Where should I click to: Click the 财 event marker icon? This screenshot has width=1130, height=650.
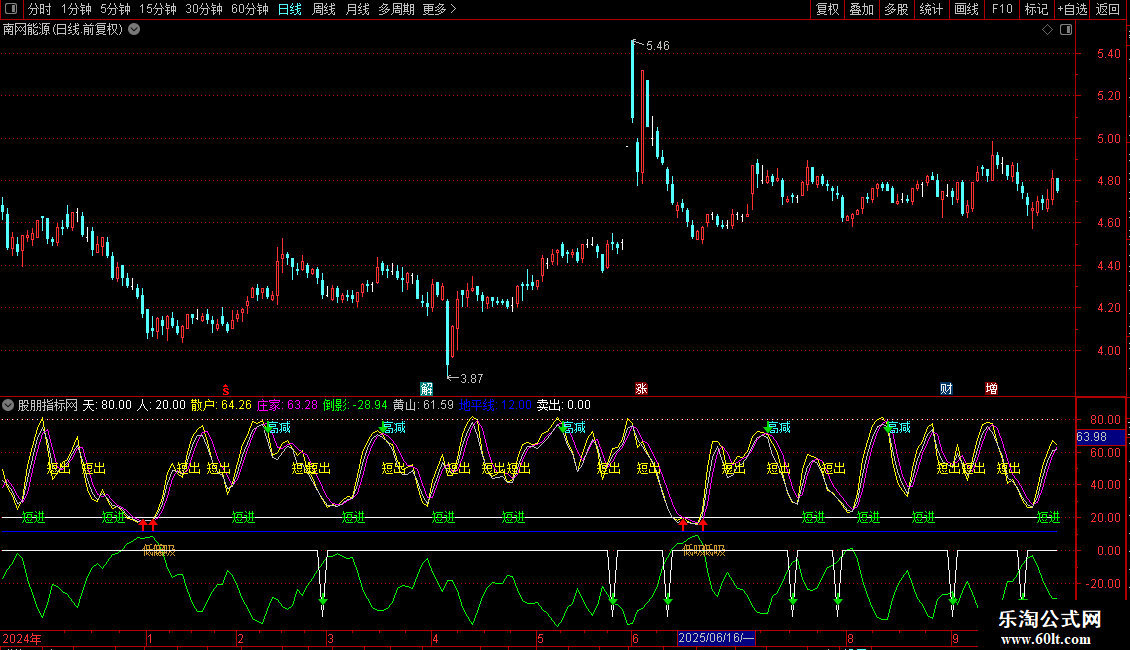coord(945,388)
